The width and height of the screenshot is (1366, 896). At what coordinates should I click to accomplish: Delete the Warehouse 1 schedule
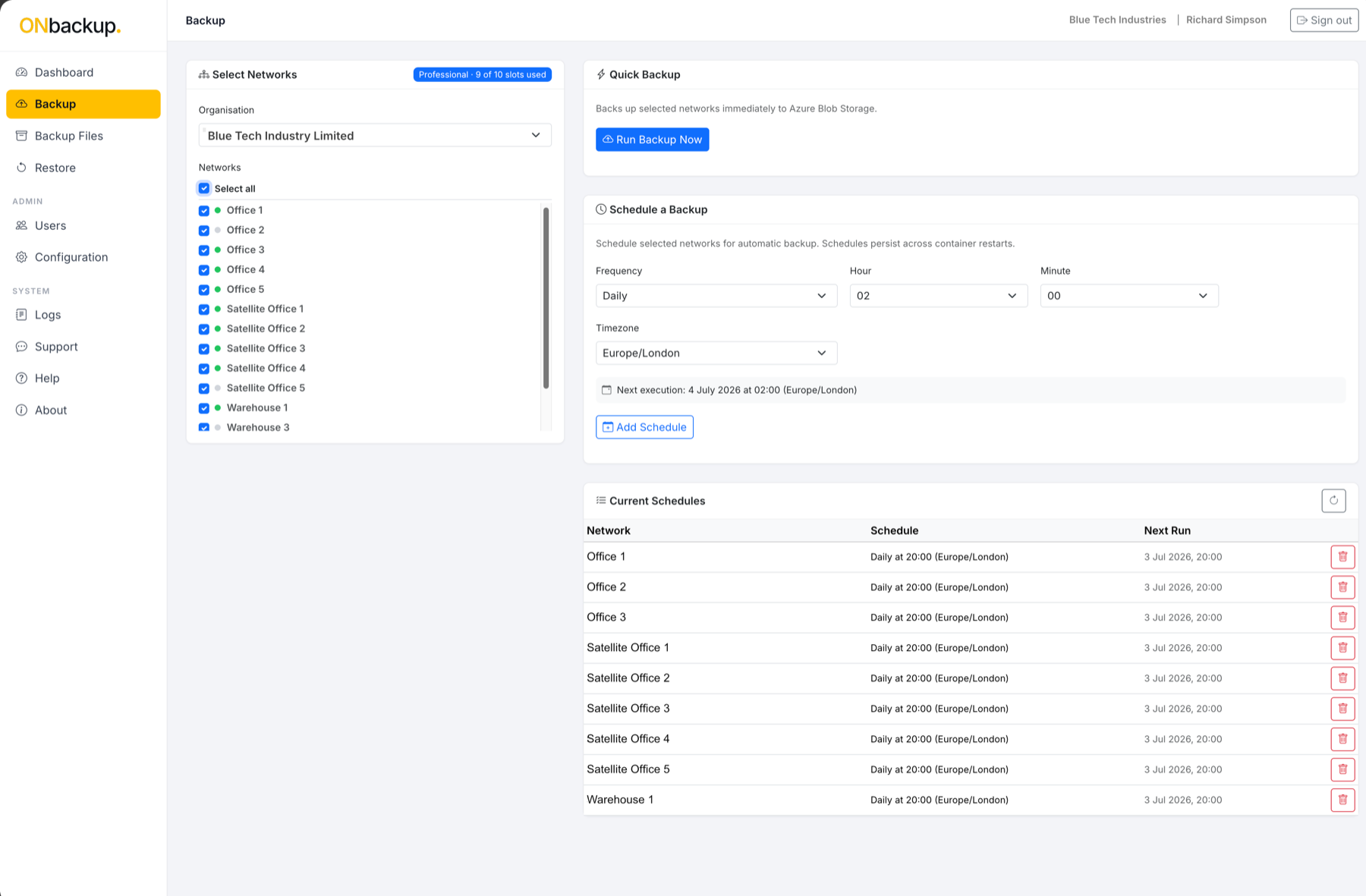tap(1342, 800)
